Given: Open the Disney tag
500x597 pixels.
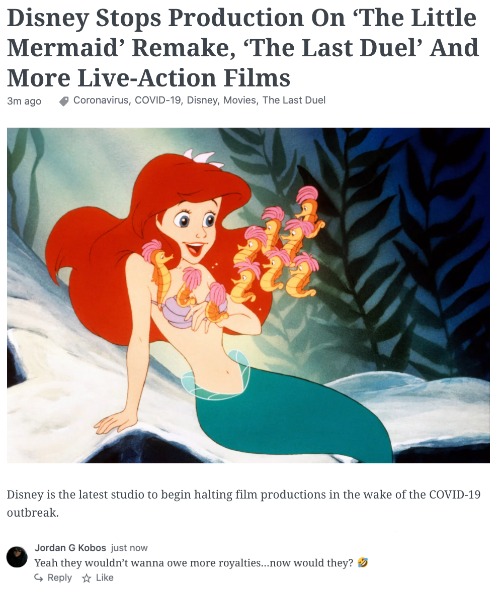Looking at the screenshot, I should (x=203, y=100).
